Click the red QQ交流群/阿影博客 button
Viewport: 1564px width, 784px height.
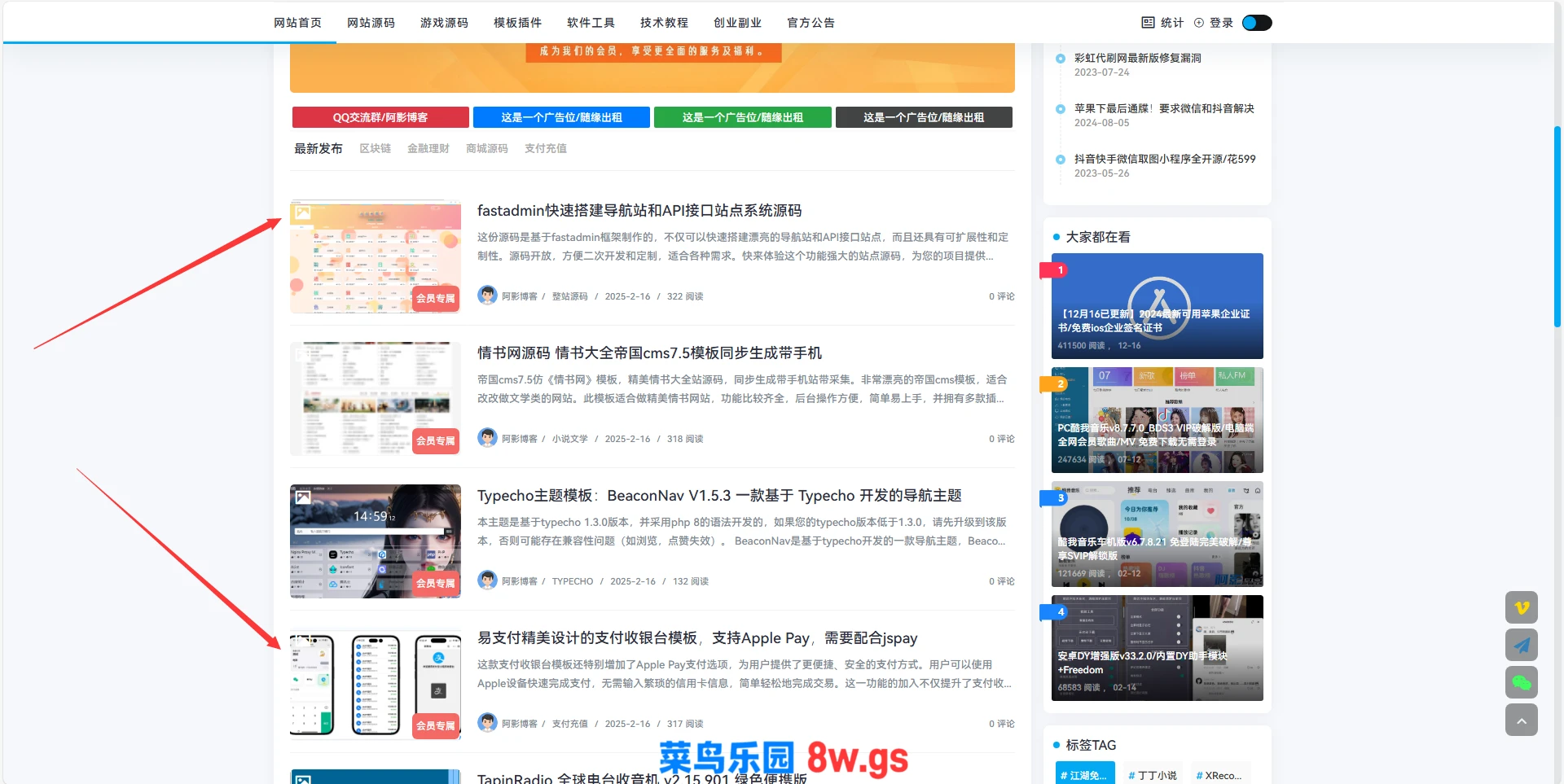coord(380,117)
